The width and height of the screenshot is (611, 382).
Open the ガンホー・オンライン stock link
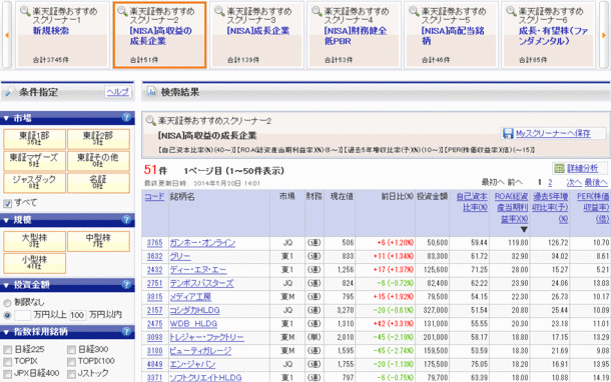tap(202, 243)
